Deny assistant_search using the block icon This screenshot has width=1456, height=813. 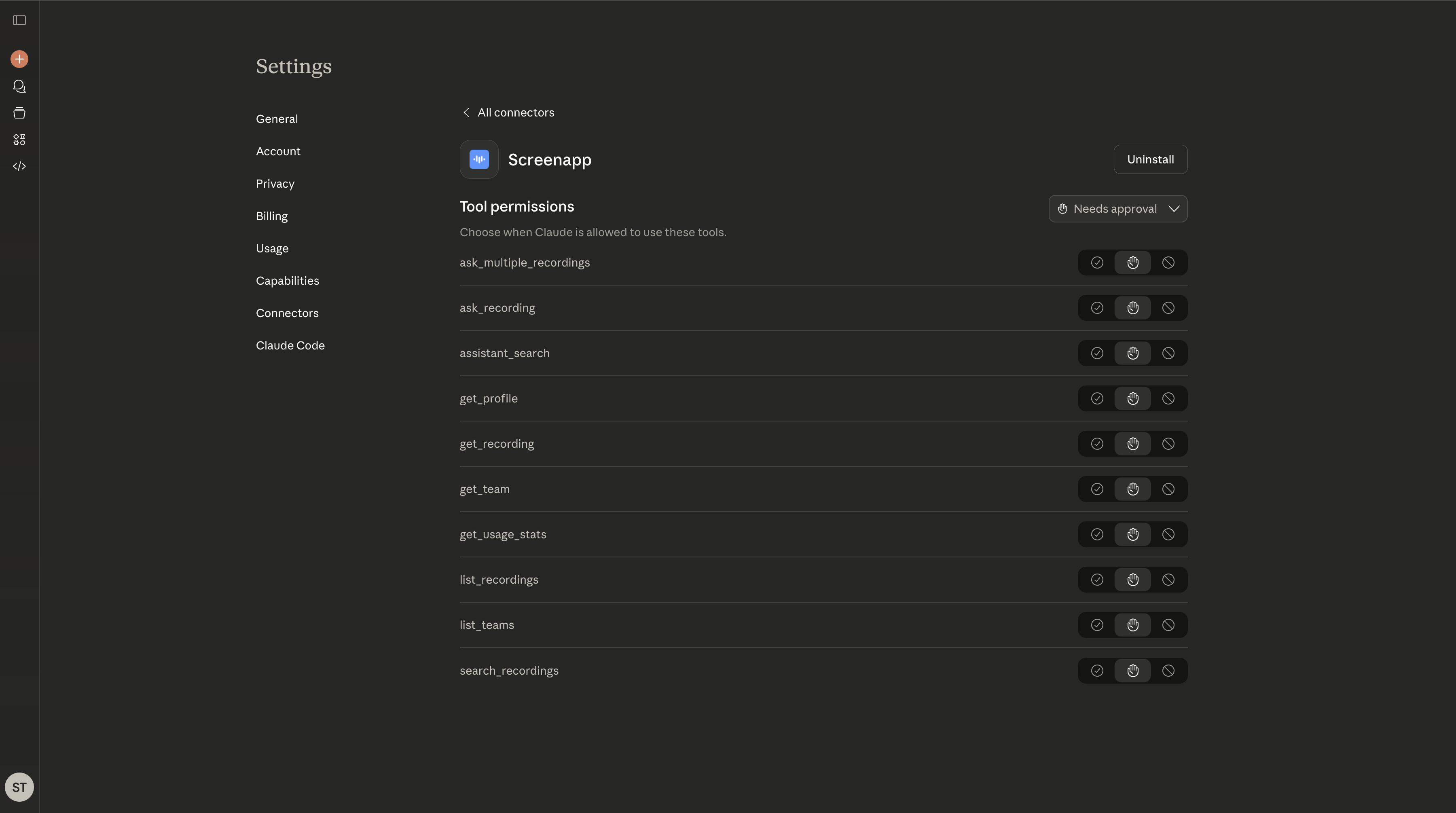[1168, 353]
